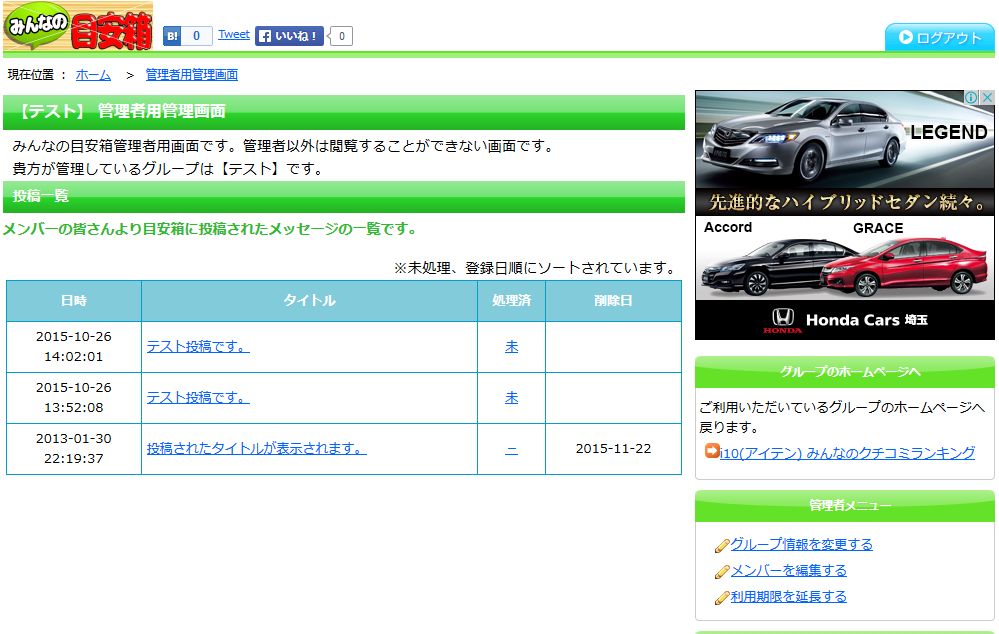999x634 pixels.
Task: Click the みんなの目安箱 site logo
Action: click(x=78, y=28)
